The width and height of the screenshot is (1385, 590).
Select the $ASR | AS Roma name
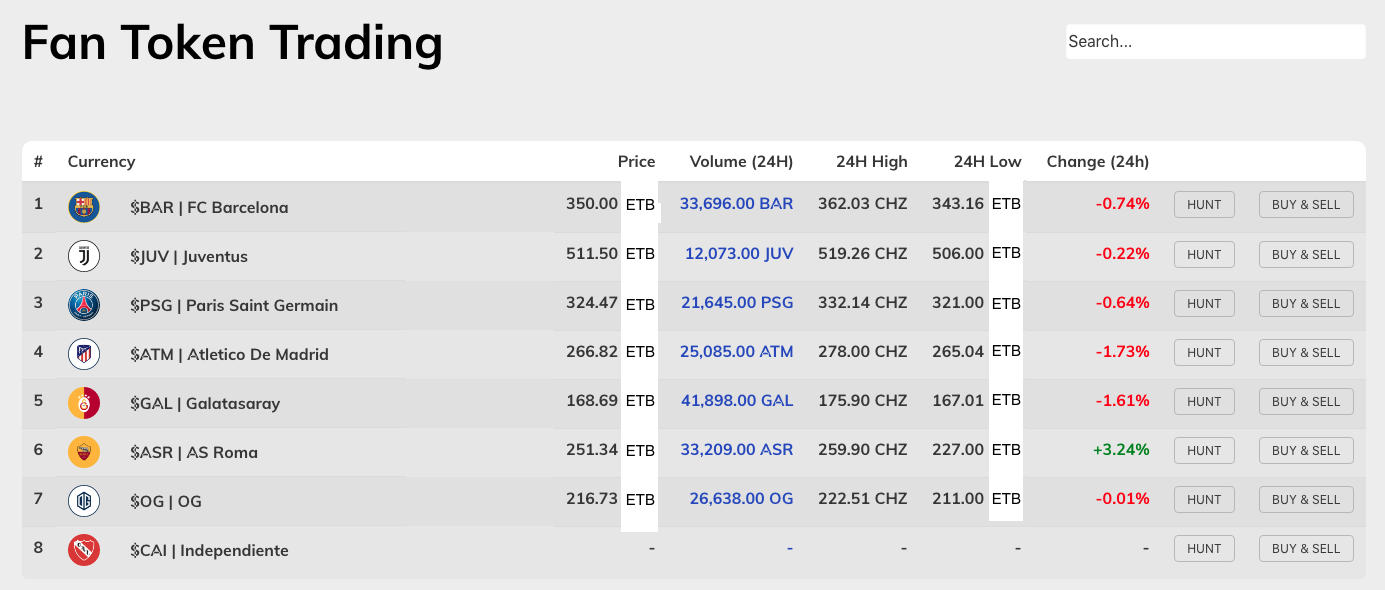194,453
